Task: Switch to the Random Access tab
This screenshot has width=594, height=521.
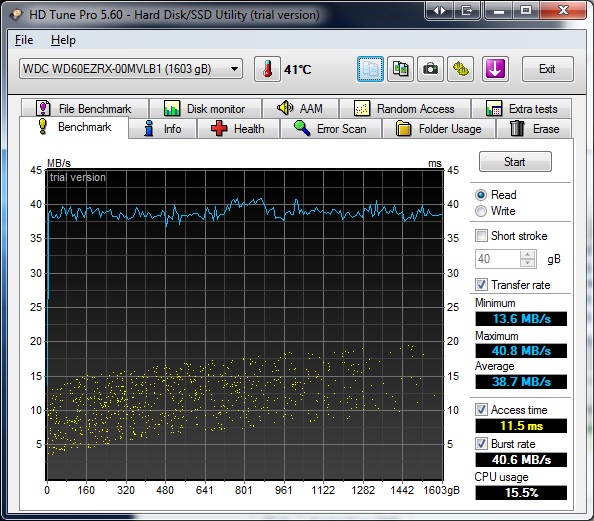Action: point(405,109)
